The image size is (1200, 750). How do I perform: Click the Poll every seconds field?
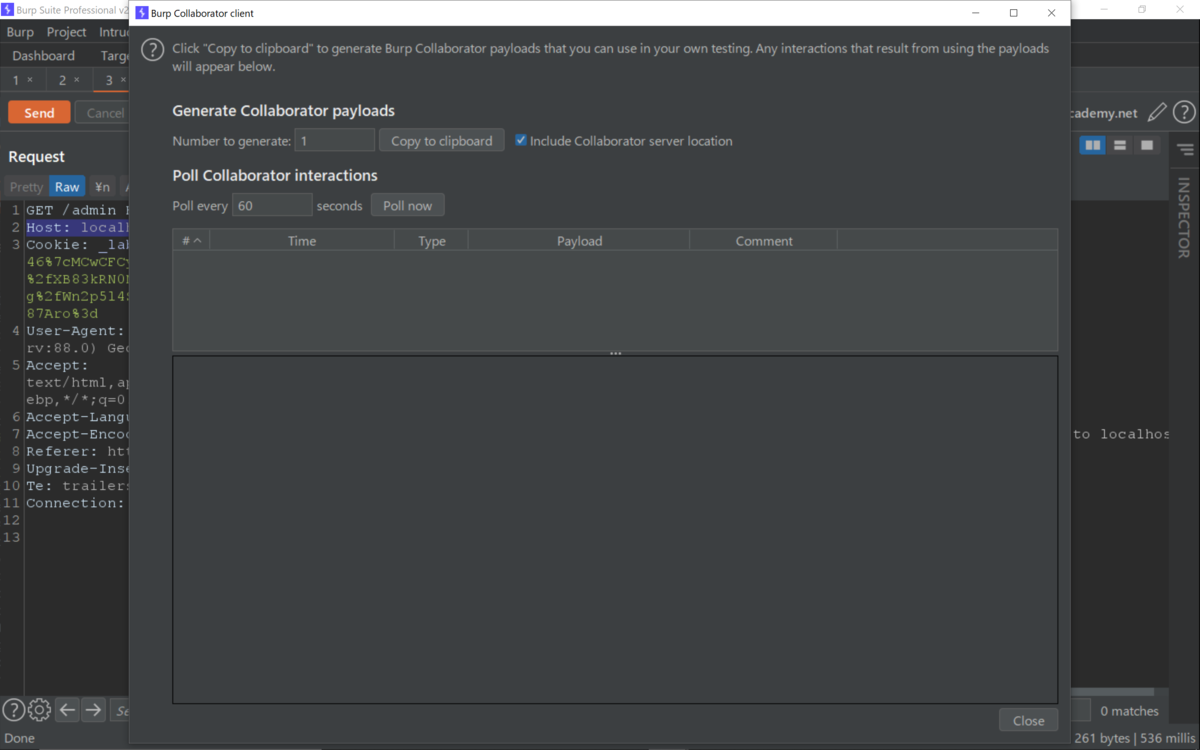click(x=272, y=205)
